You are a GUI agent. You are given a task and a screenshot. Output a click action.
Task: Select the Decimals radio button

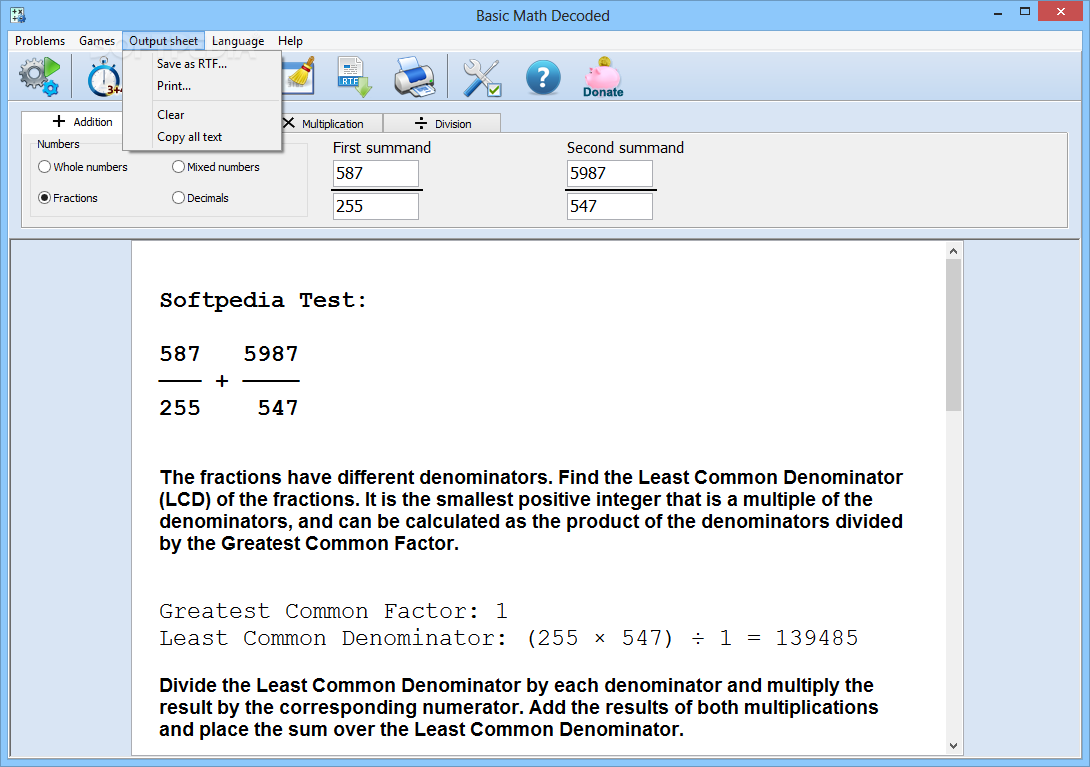pyautogui.click(x=200, y=198)
